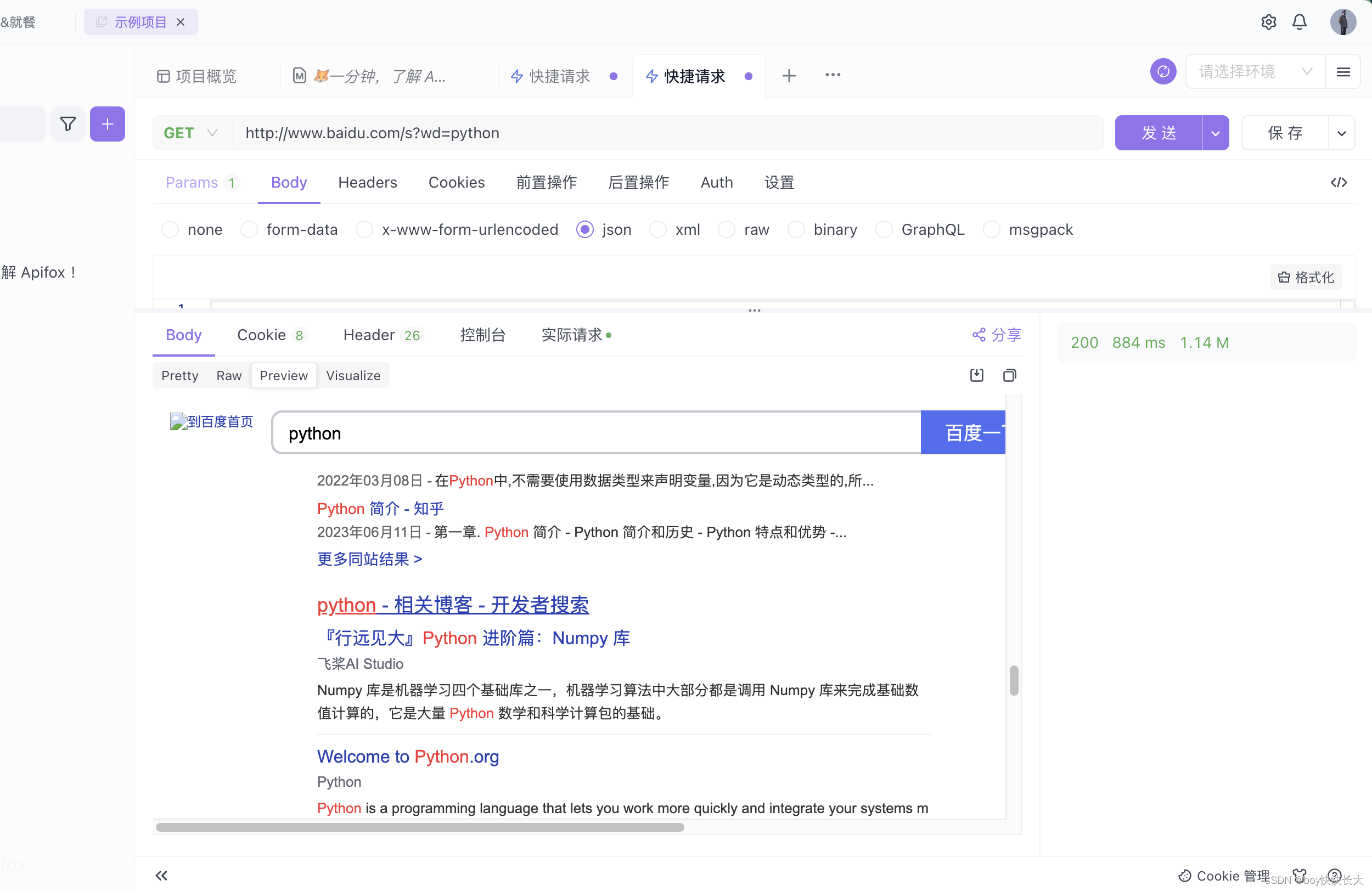Open the 请选择环境 environment dropdown

pos(1255,71)
